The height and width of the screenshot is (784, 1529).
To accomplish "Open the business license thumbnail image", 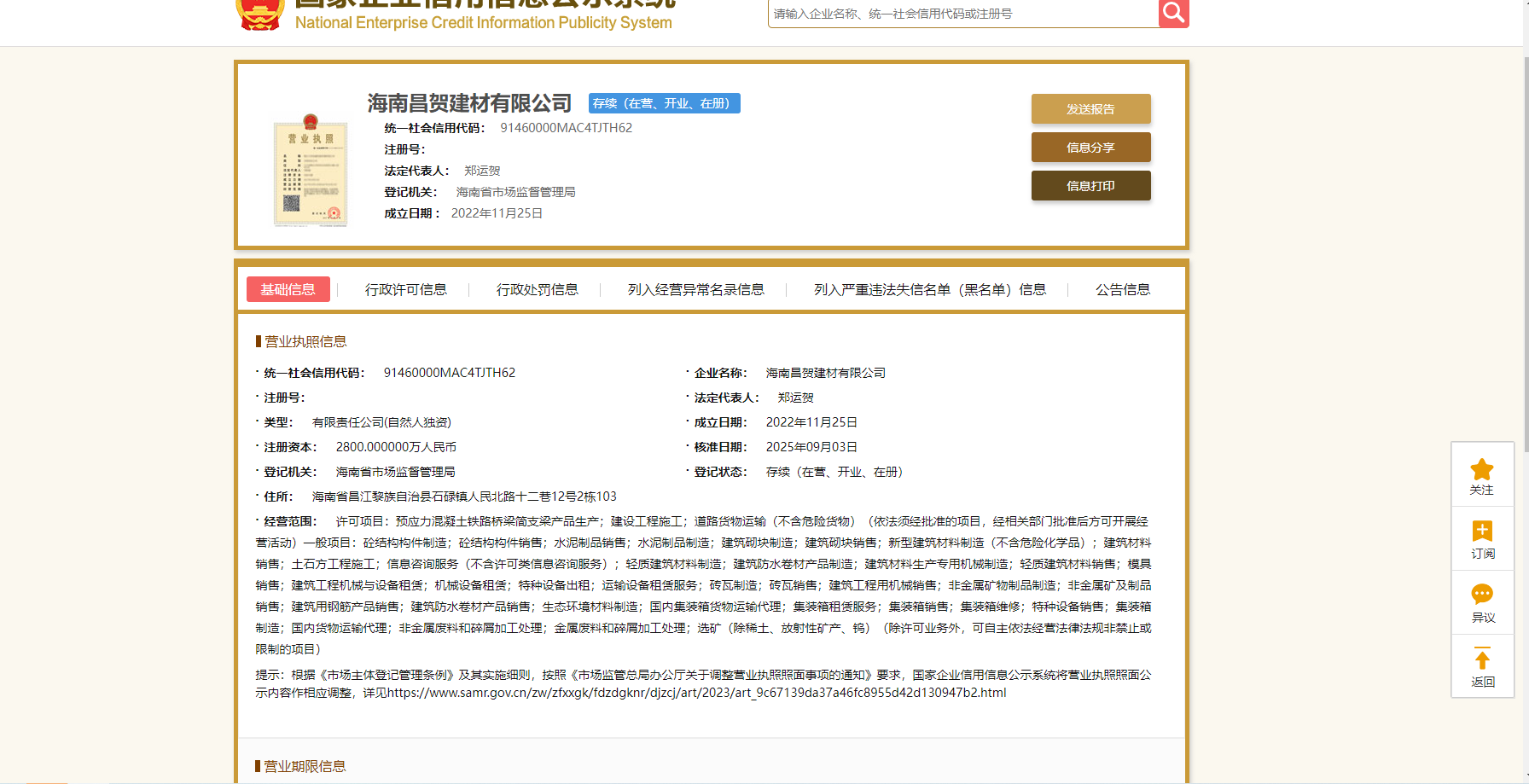I will point(311,171).
